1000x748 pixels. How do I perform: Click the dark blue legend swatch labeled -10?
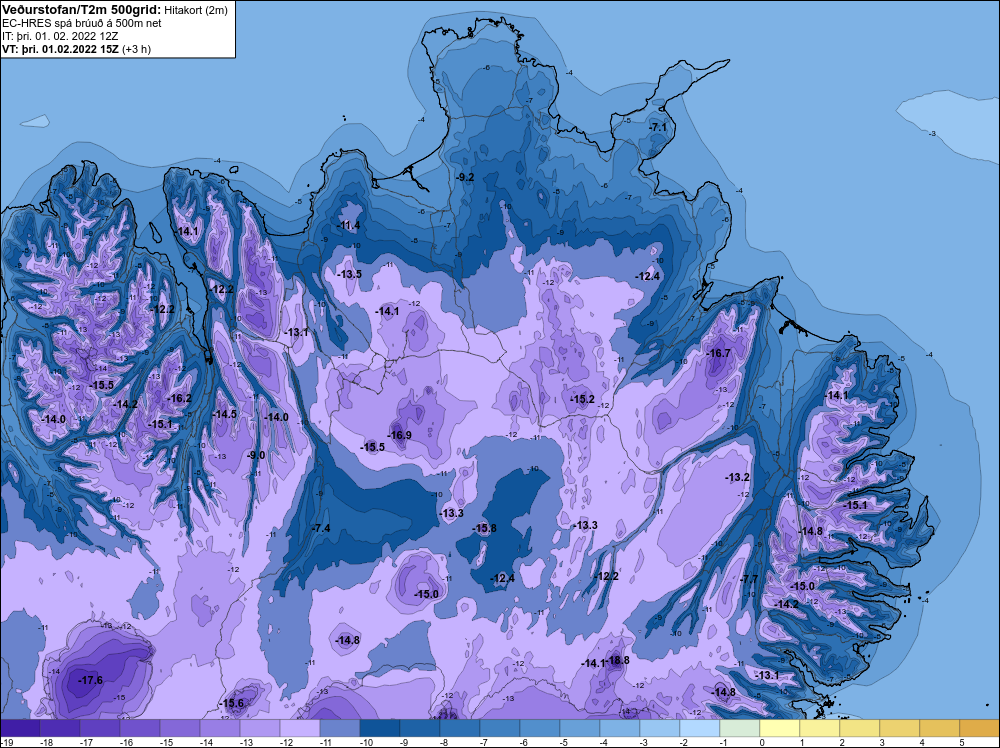point(380,728)
